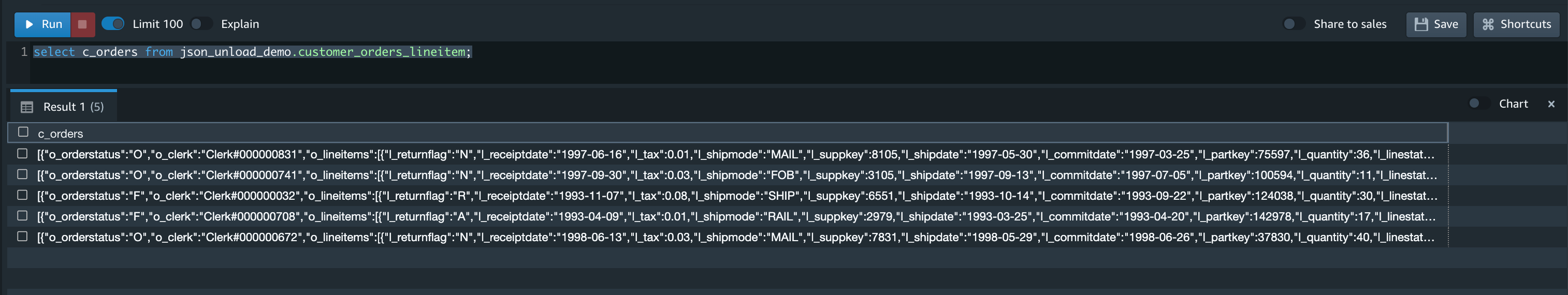Open the Shortcuts panel
This screenshot has width=1568, height=295.
pos(1516,24)
